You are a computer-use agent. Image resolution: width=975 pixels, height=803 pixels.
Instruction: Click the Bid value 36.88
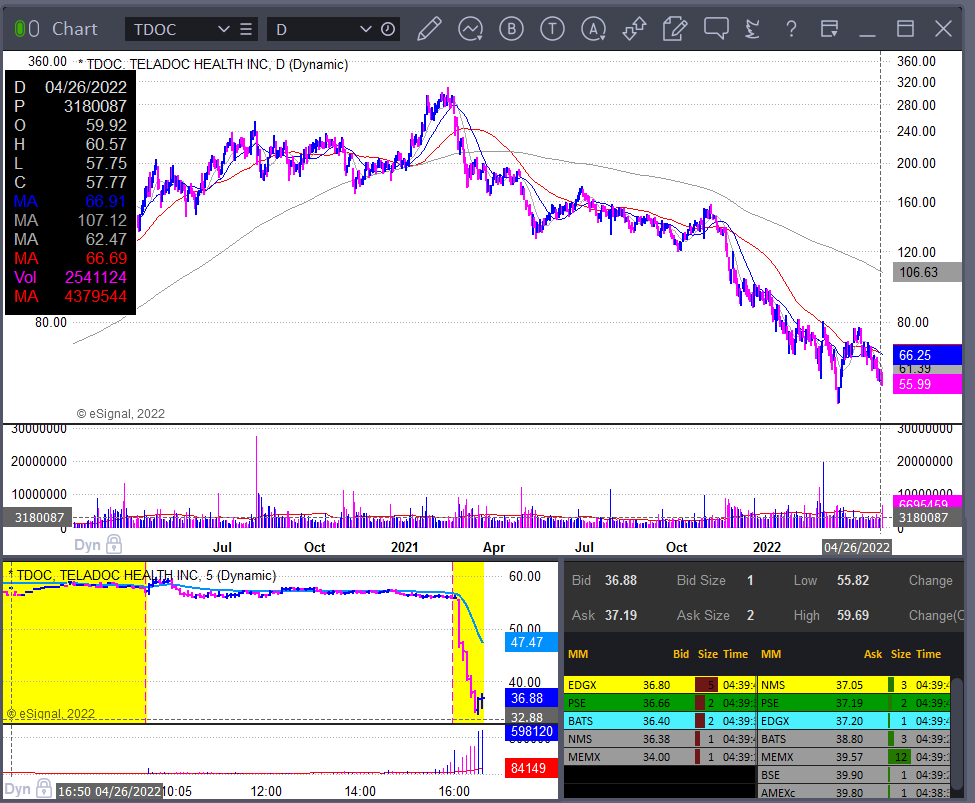[621, 580]
